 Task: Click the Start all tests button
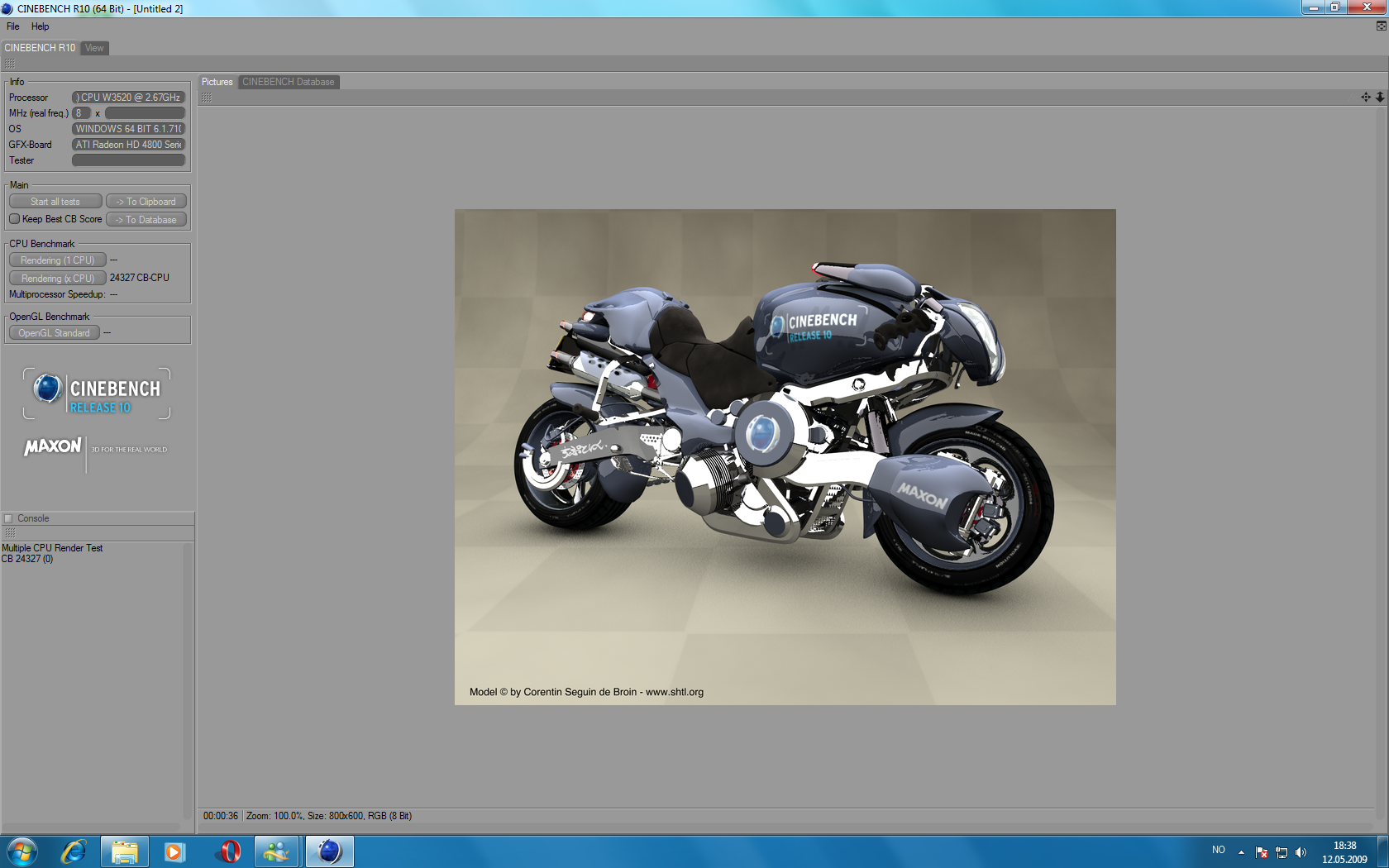[x=55, y=202]
